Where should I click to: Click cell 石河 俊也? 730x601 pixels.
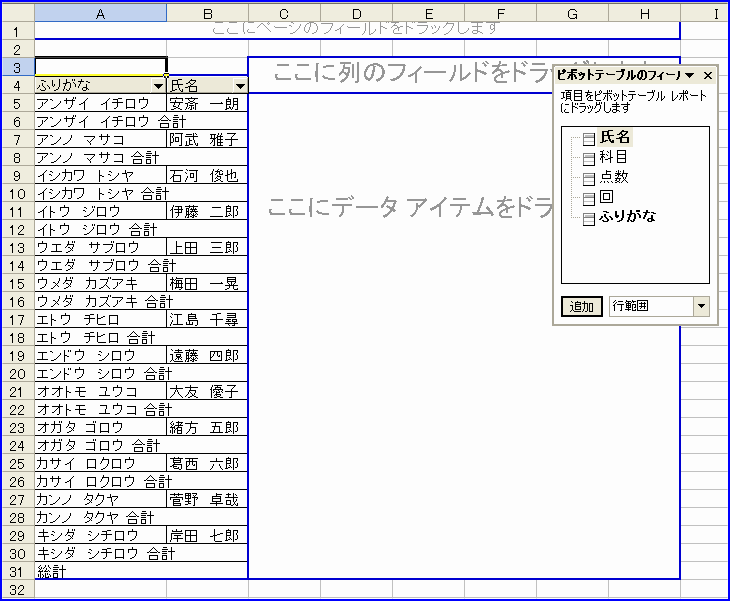tap(207, 176)
